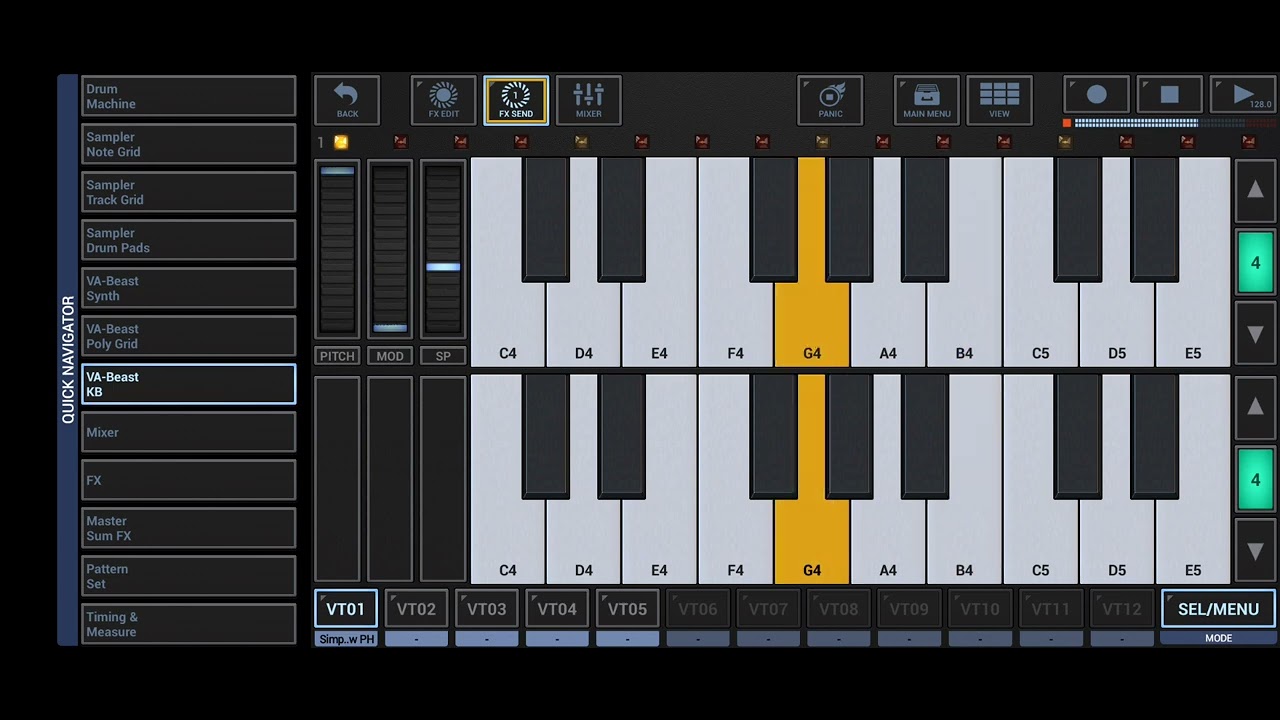Play D5 on the upper keyboard
The width and height of the screenshot is (1280, 720).
pyautogui.click(x=1117, y=325)
